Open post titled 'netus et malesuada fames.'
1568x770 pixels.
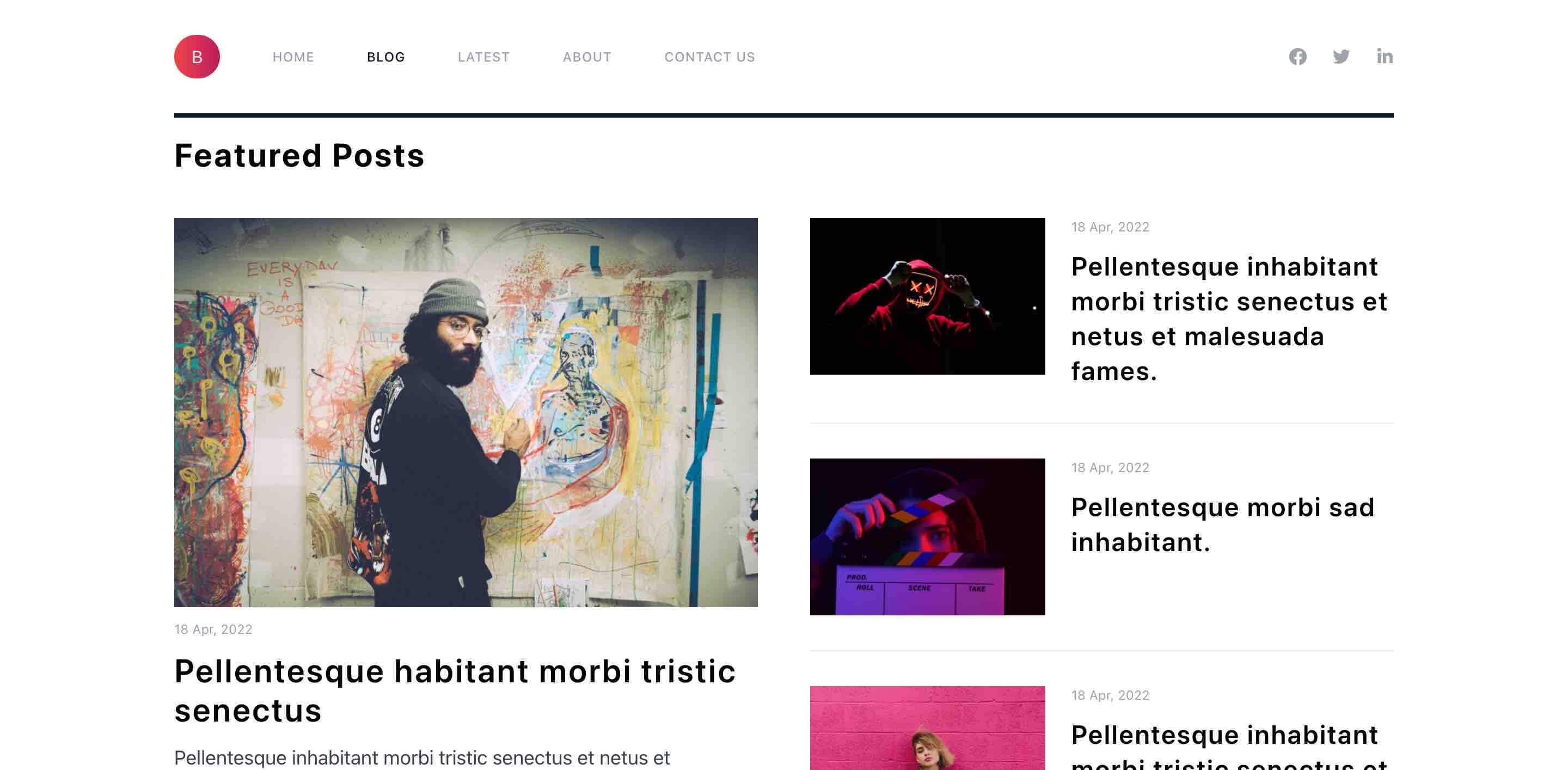1229,319
